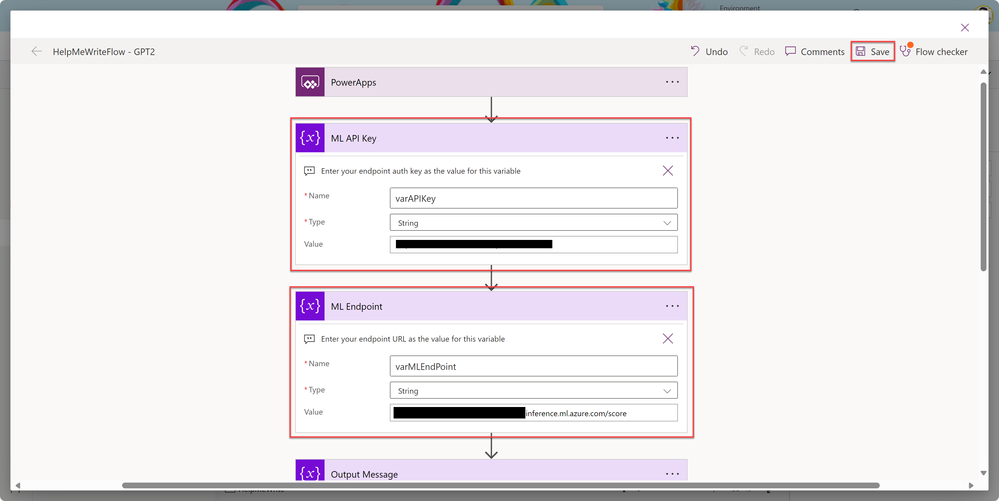The width and height of the screenshot is (999, 501).
Task: Click the comment icon in ML Endpoint
Action: (310, 339)
